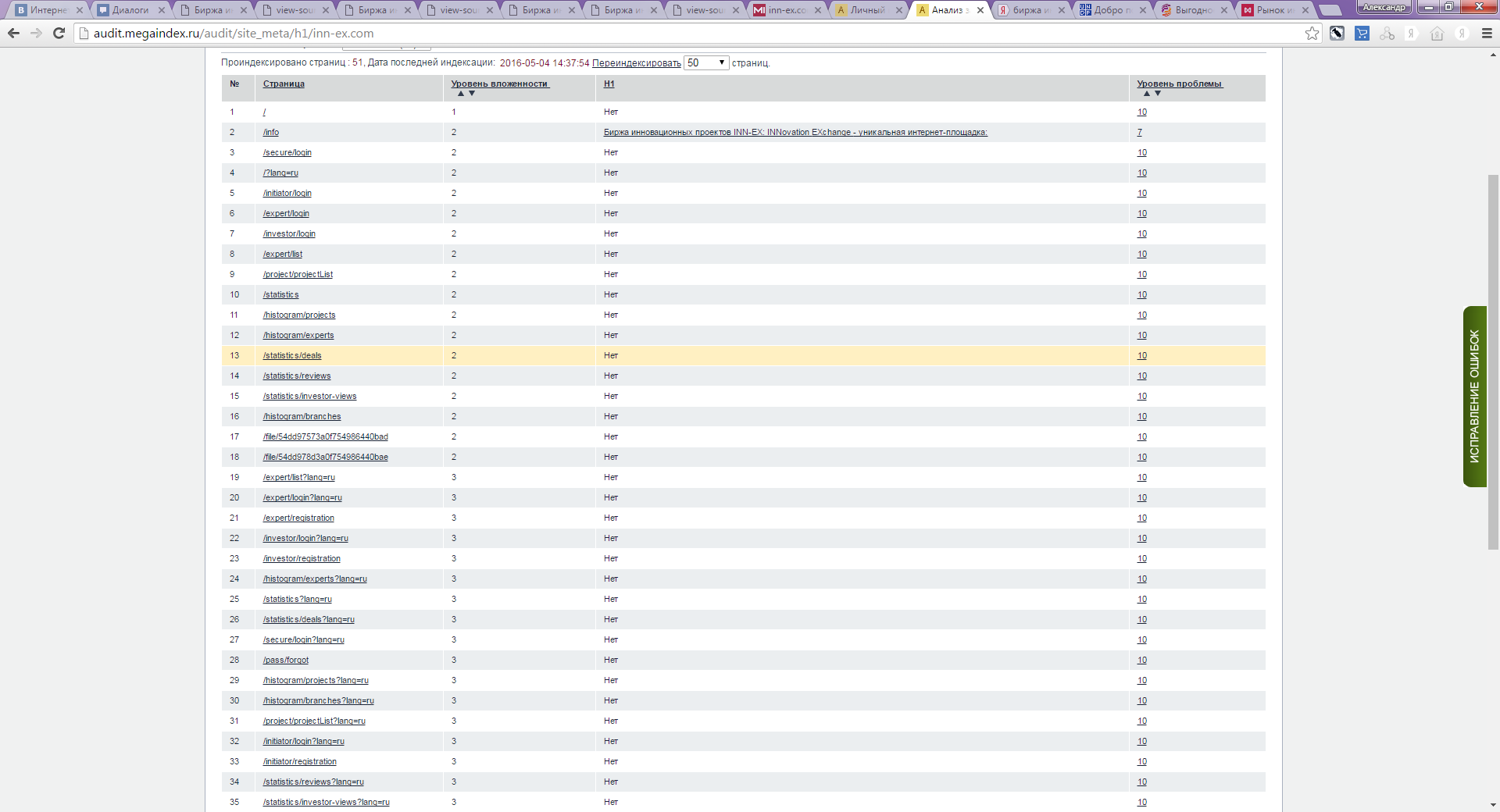Switch to the Личный tab
Viewport: 1500px width, 812px height.
tap(867, 10)
